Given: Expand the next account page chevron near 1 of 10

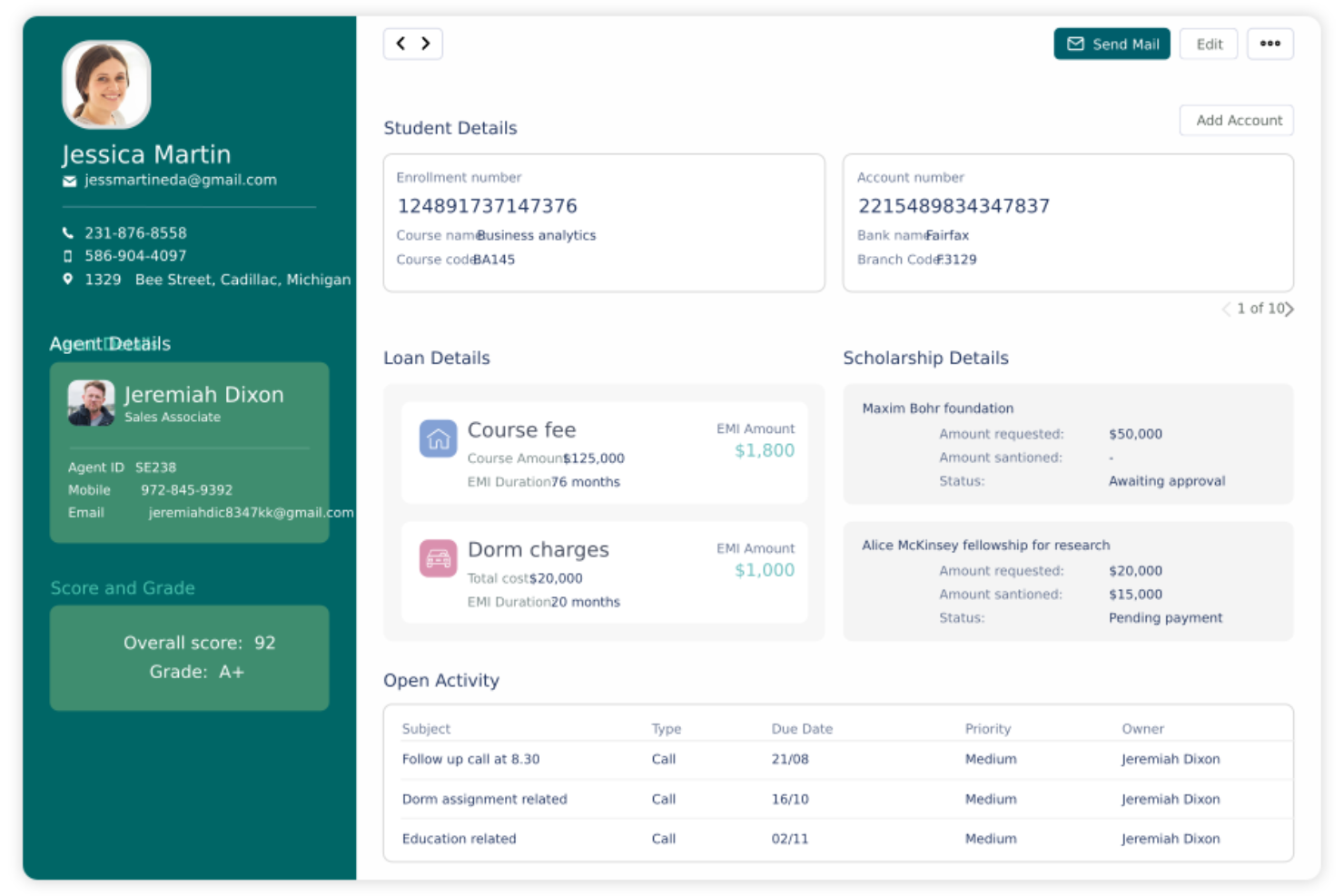Looking at the screenshot, I should click(x=1290, y=309).
